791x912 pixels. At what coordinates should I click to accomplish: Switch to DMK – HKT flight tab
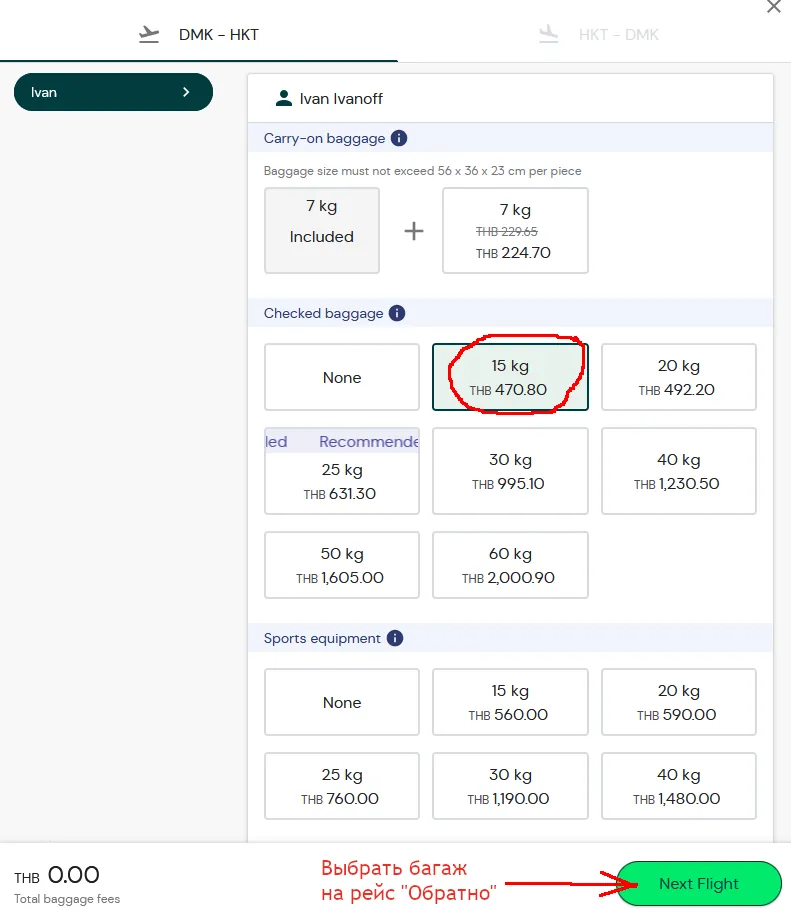[199, 35]
